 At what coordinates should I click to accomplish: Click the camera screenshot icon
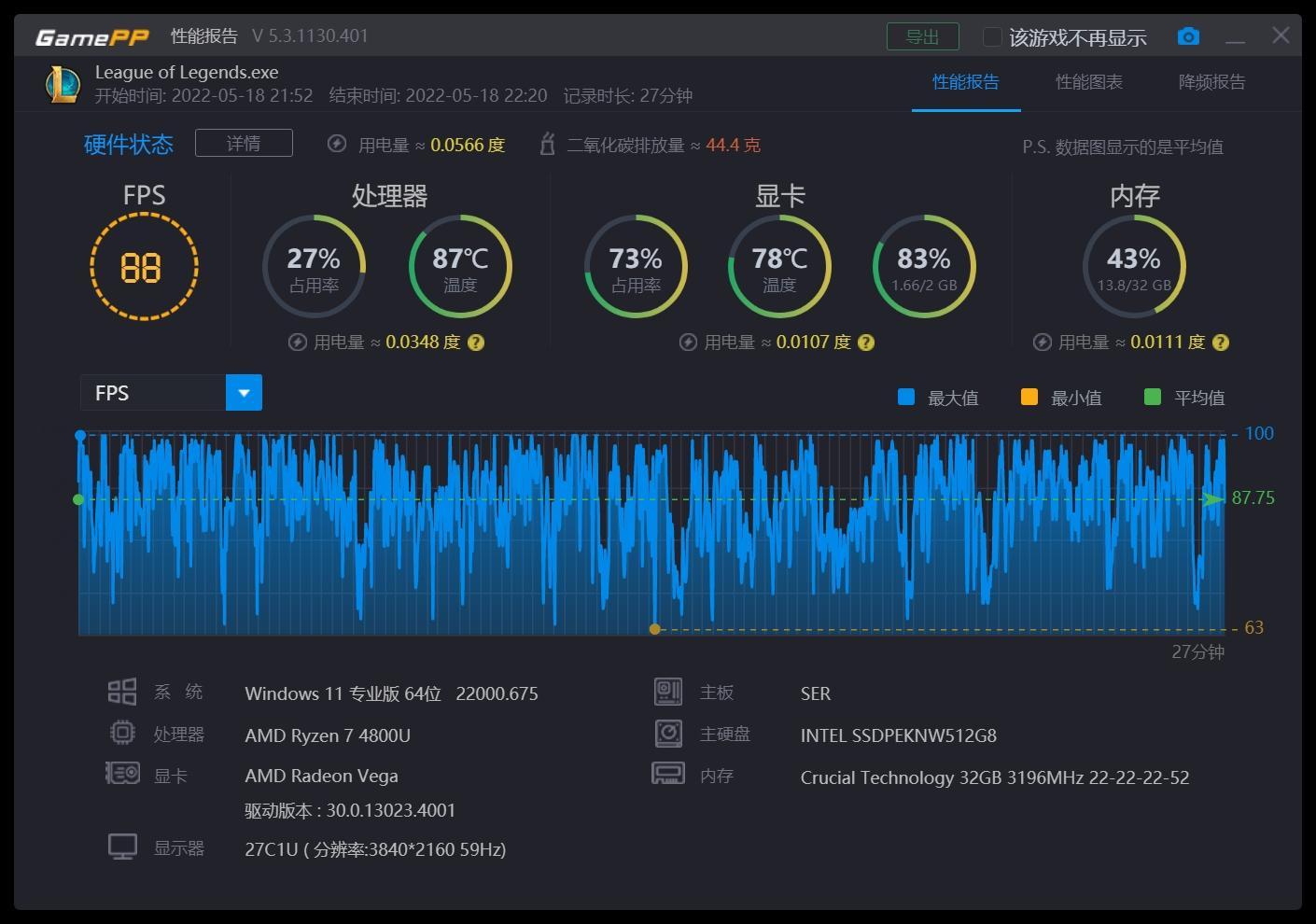point(1188,36)
